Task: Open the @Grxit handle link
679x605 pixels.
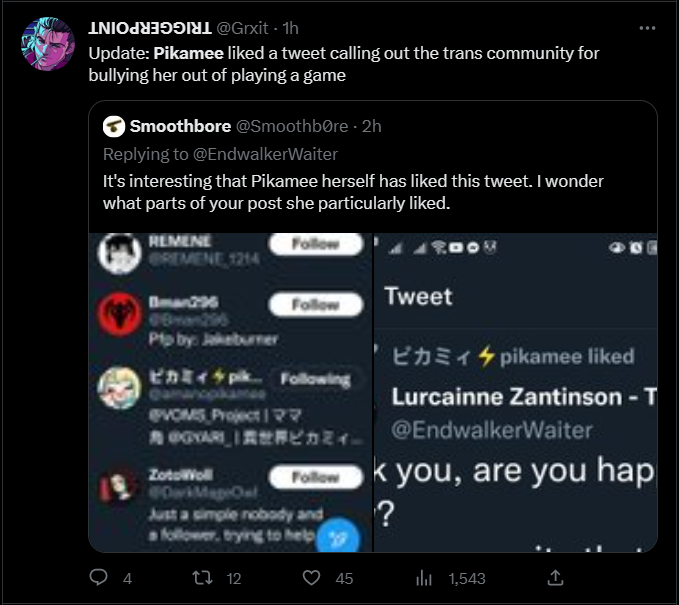Action: [x=243, y=27]
